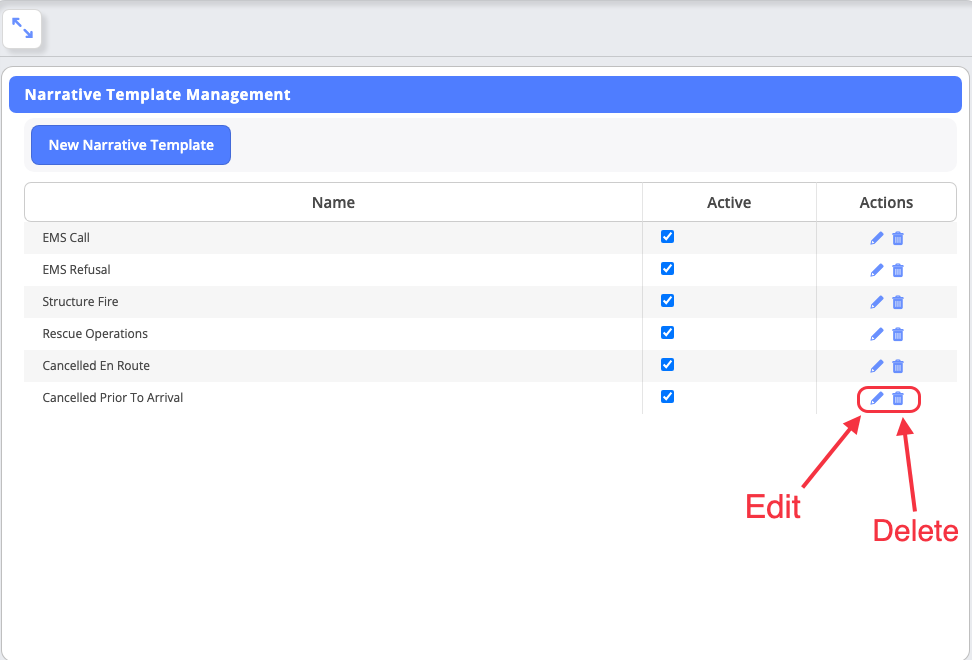The width and height of the screenshot is (972, 660).
Task: Select the Cancelled Prior To Arrival name
Action: pos(113,398)
